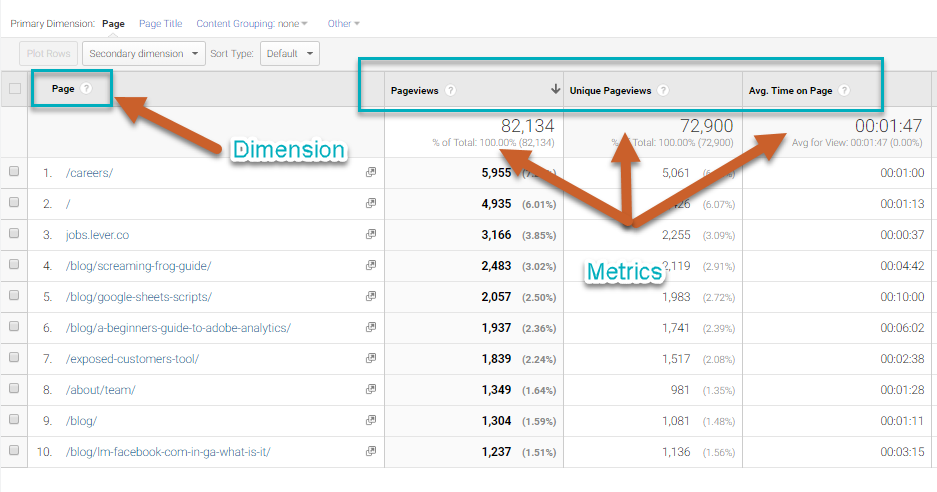Tick the select-all checkbox in table header
937x492 pixels.
click(x=14, y=89)
